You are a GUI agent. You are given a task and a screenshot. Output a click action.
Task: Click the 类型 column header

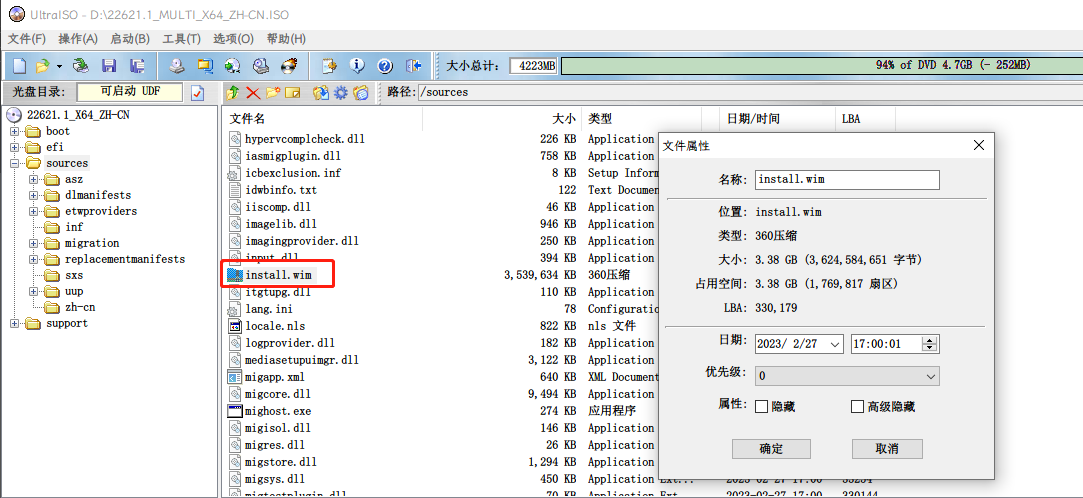pos(642,119)
